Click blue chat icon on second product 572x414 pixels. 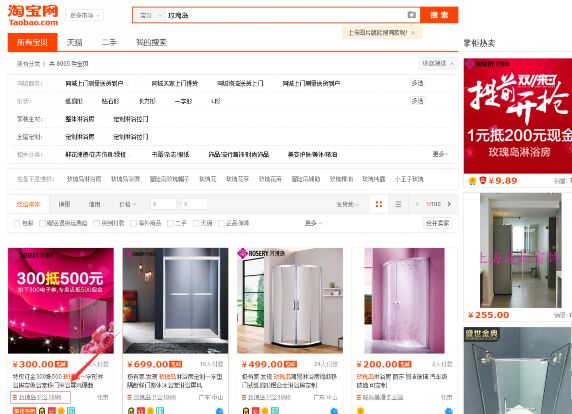click(219, 411)
